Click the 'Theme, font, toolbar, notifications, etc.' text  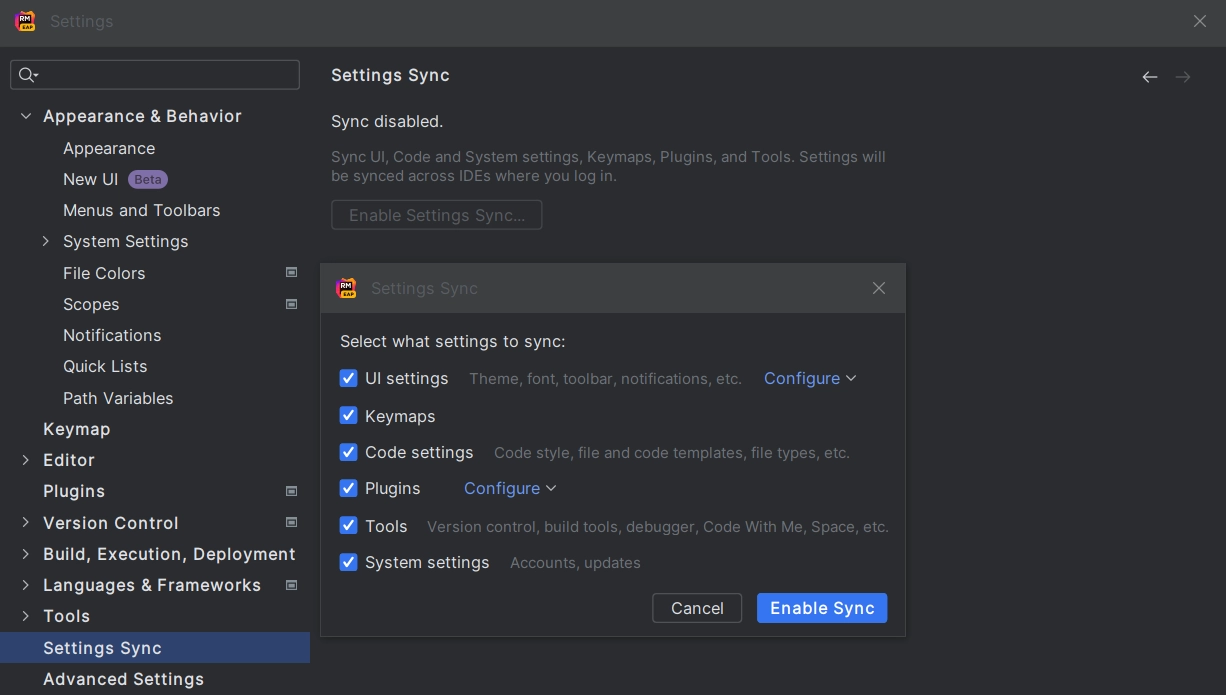pos(605,379)
